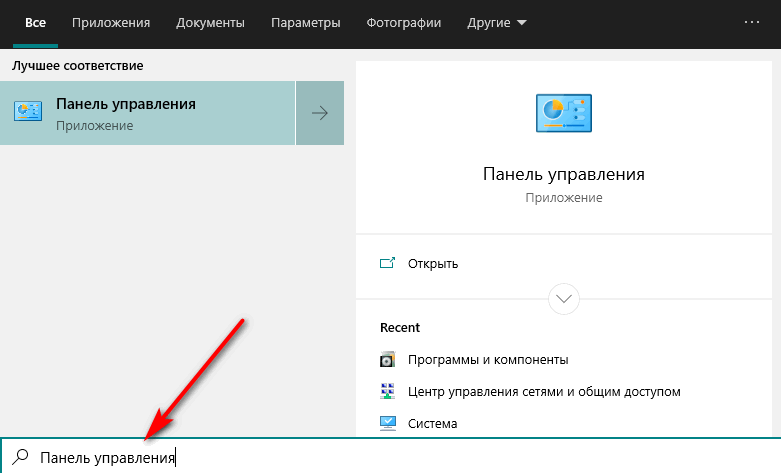The width and height of the screenshot is (781, 473).
Task: Click Открыть to launch Control Panel
Action: click(433, 263)
